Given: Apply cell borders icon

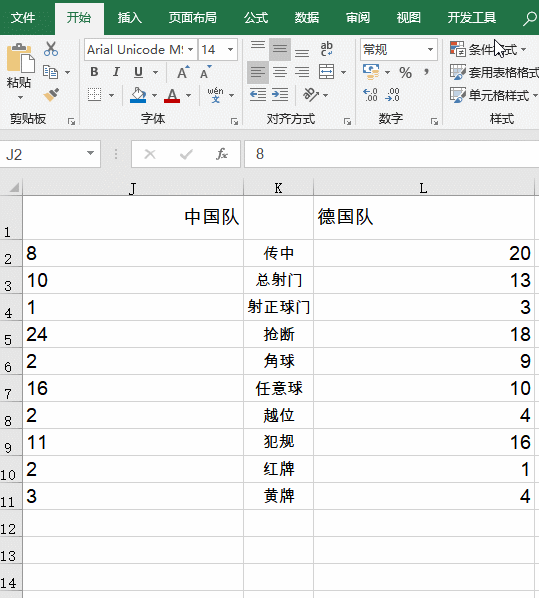Looking at the screenshot, I should (x=94, y=95).
